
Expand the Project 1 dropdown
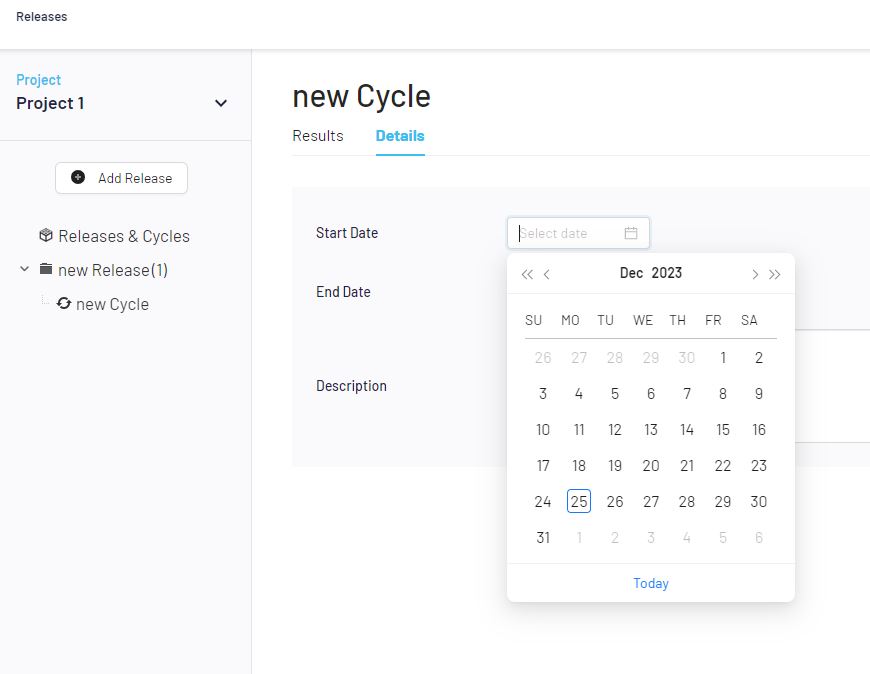pos(221,103)
